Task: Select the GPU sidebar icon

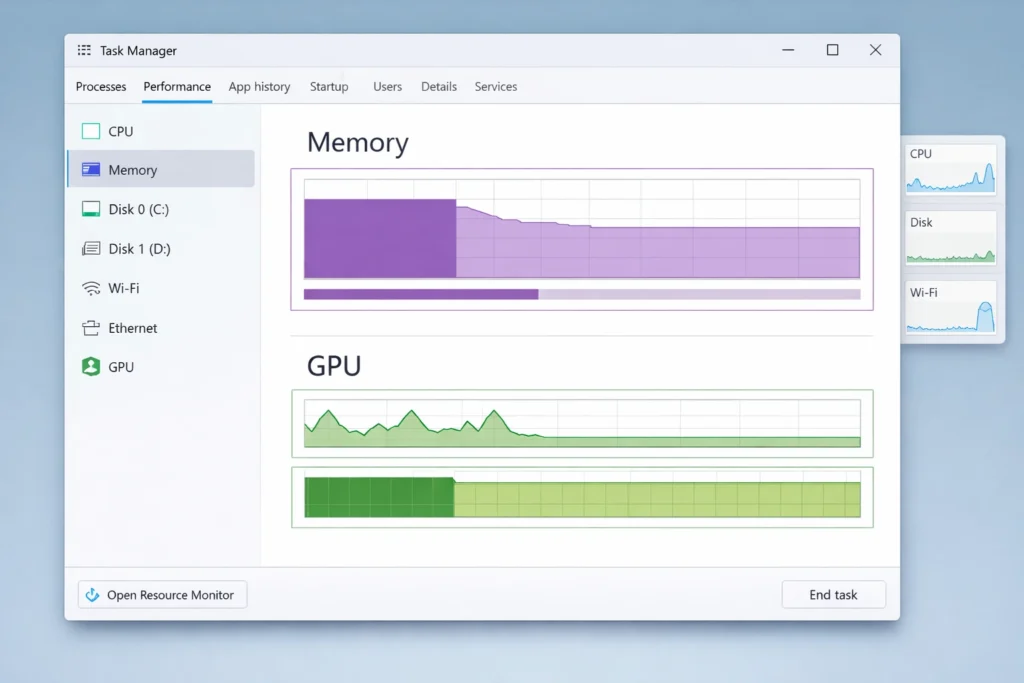Action: click(x=91, y=367)
